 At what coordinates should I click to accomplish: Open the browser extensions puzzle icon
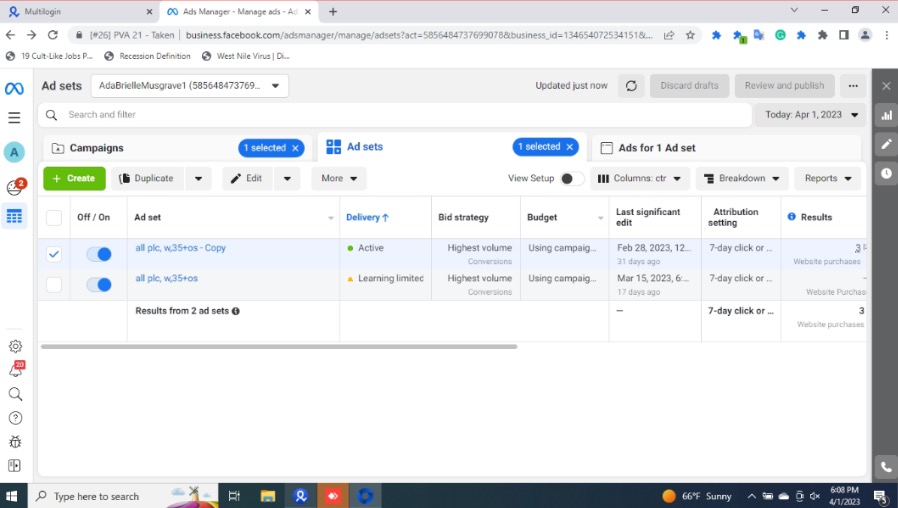coord(822,35)
